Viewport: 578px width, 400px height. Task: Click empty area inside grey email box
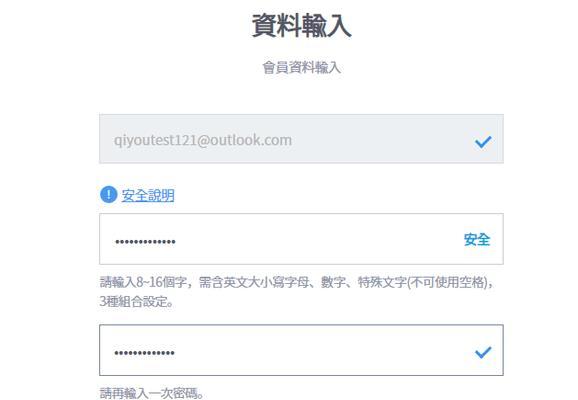pyautogui.click(x=380, y=139)
